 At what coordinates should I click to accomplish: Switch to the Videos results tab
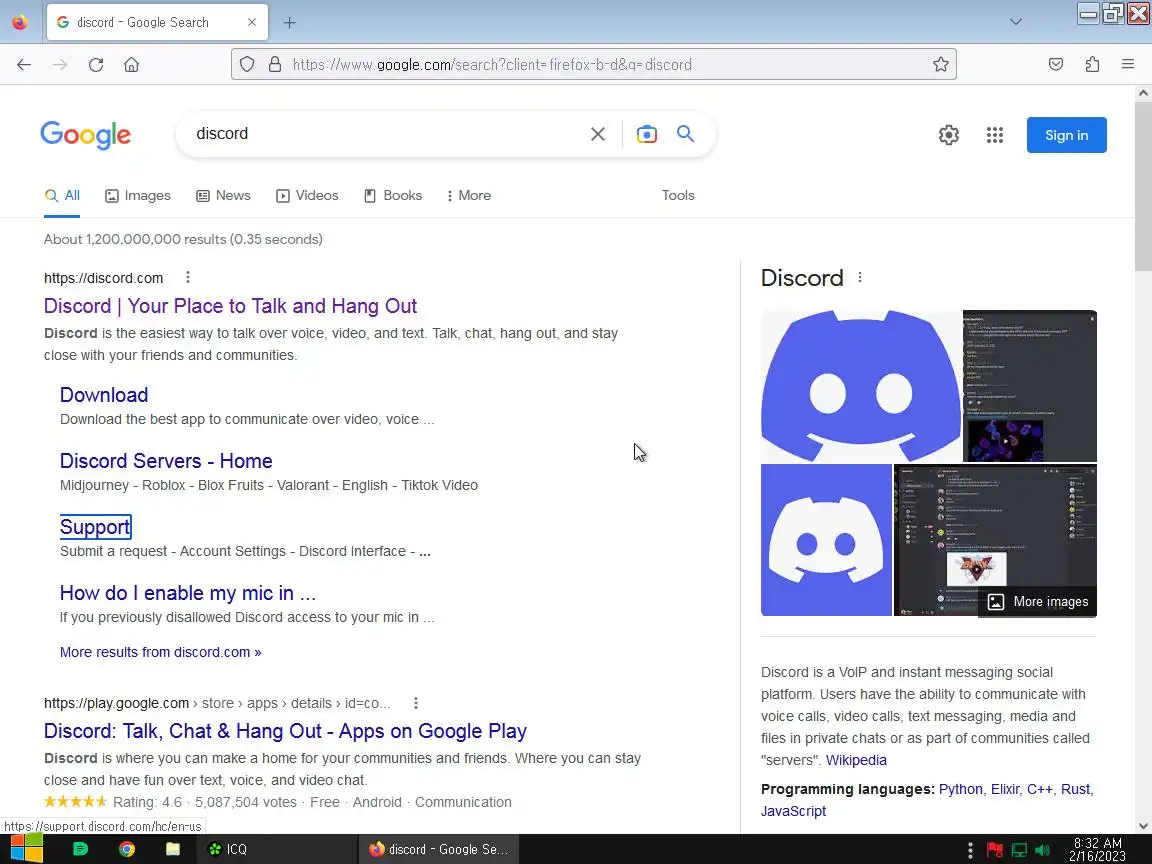pyautogui.click(x=307, y=195)
